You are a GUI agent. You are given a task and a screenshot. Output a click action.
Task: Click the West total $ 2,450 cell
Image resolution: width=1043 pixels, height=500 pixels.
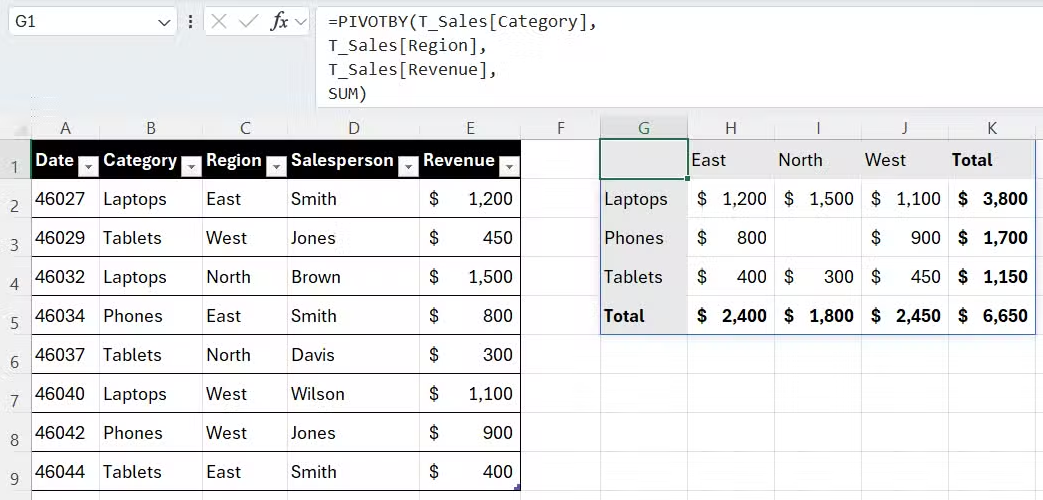905,316
